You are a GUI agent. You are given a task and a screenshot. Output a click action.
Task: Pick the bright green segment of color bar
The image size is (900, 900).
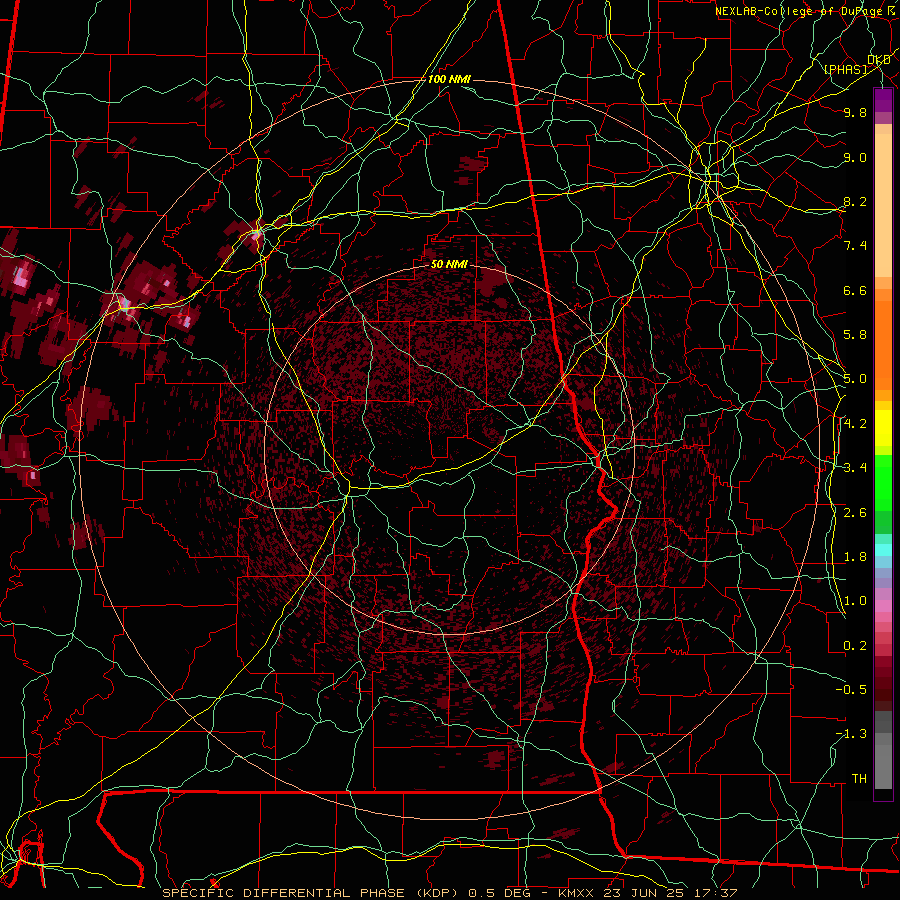[x=883, y=483]
